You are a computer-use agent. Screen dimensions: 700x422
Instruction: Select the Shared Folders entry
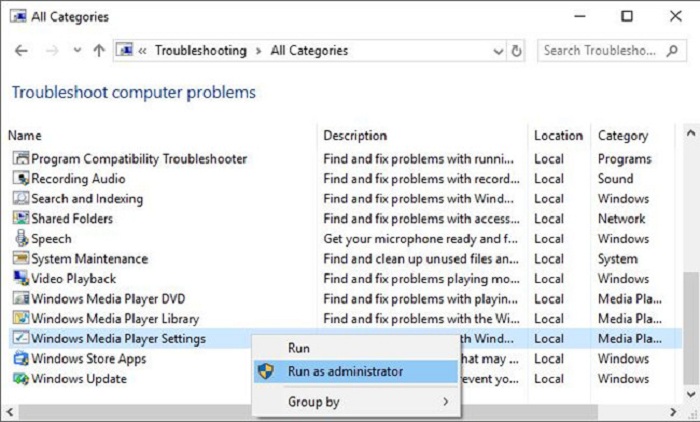(x=72, y=218)
